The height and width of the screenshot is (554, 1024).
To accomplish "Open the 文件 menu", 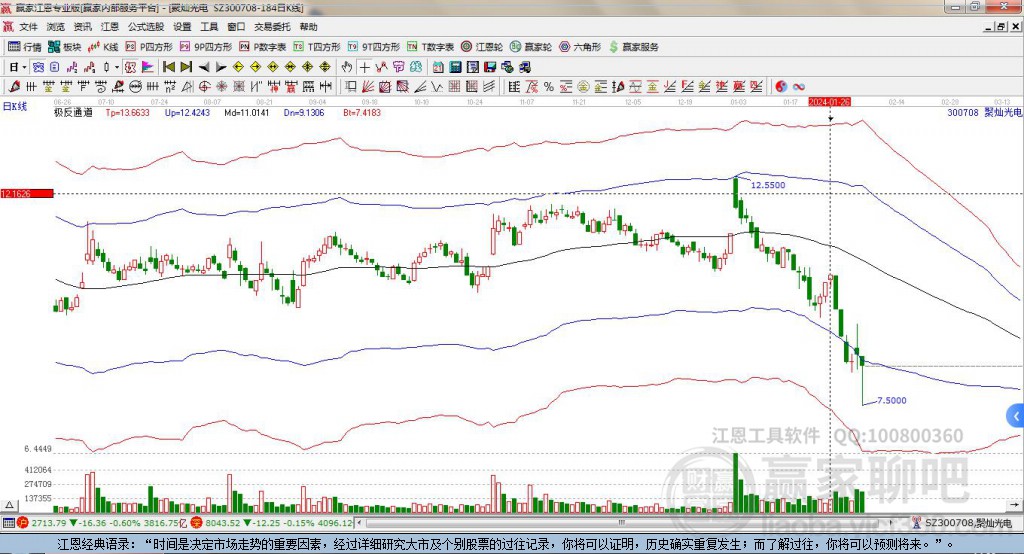I will pos(28,27).
